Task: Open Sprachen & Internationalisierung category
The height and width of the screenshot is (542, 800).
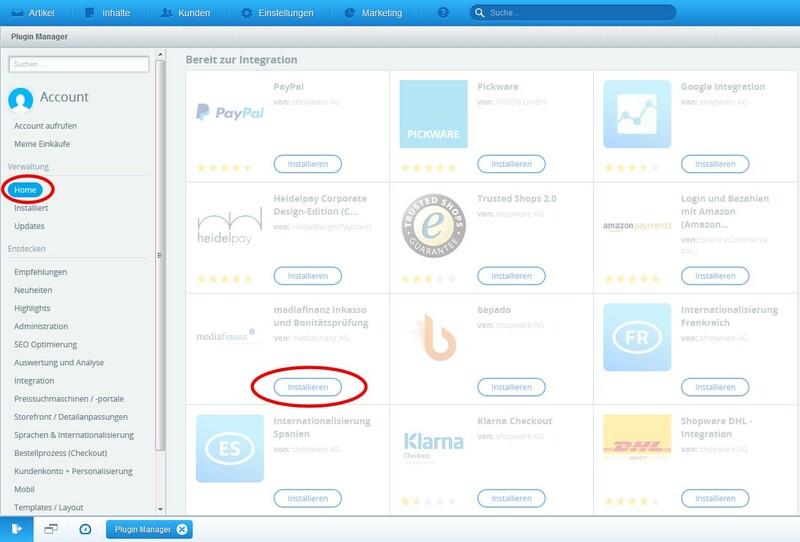Action: (74, 435)
